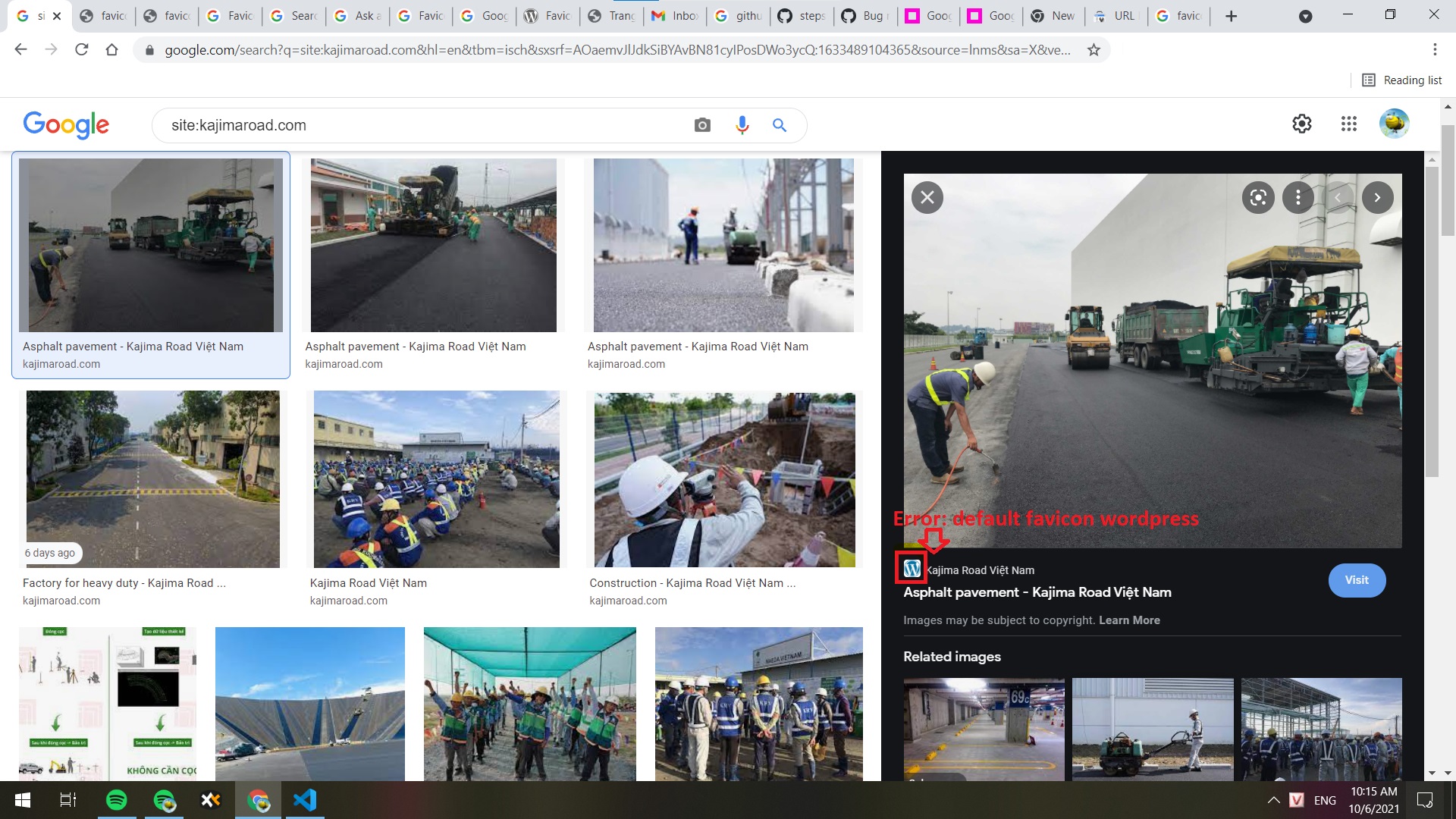Show previous image in preview
1456x819 pixels.
coord(1338,198)
